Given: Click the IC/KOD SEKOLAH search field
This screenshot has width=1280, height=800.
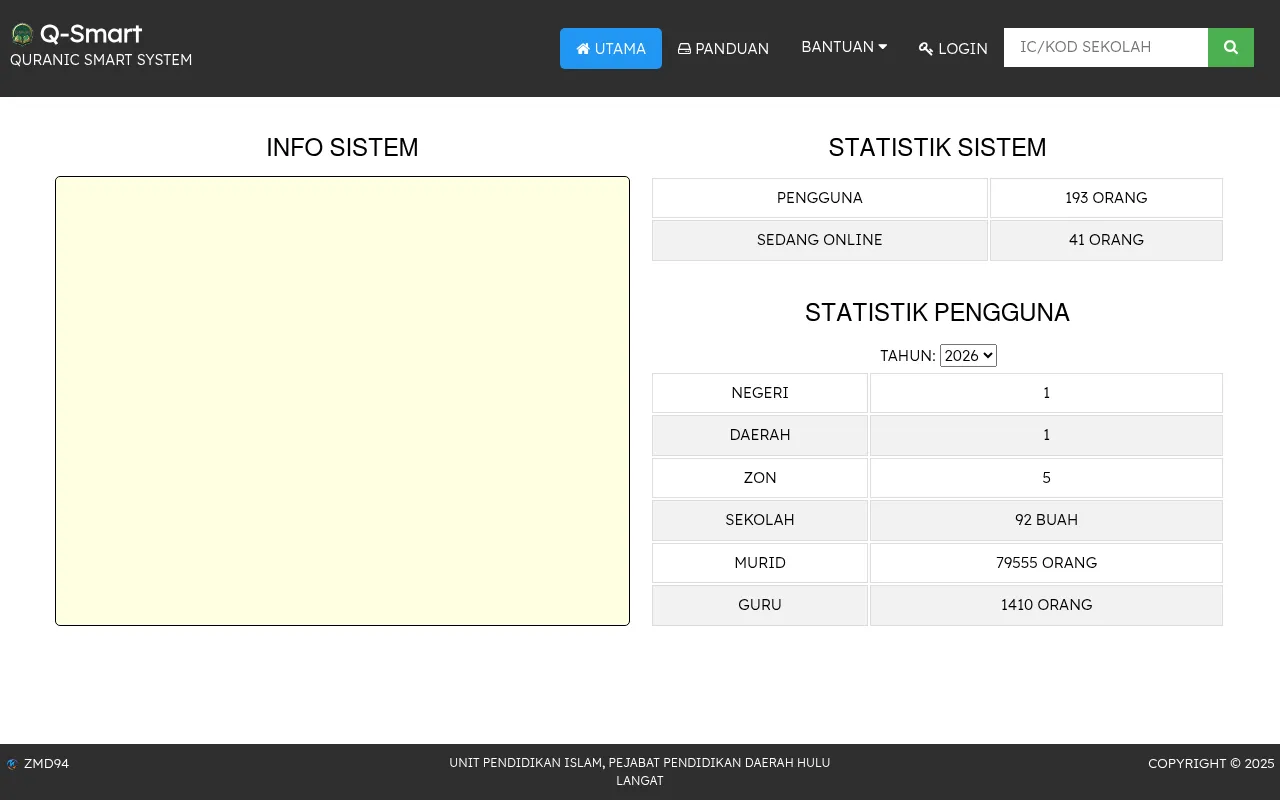Looking at the screenshot, I should [x=1106, y=47].
